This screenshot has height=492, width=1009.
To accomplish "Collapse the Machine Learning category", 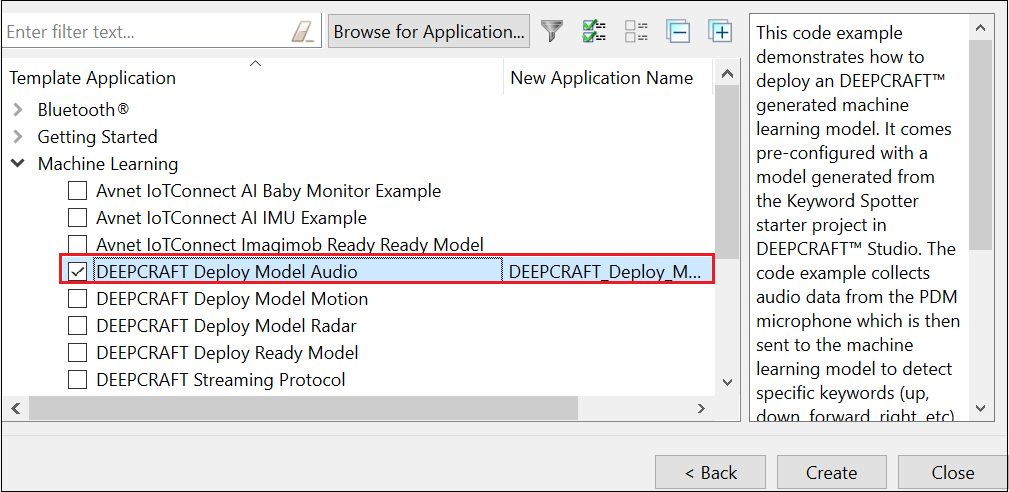I will (18, 164).
